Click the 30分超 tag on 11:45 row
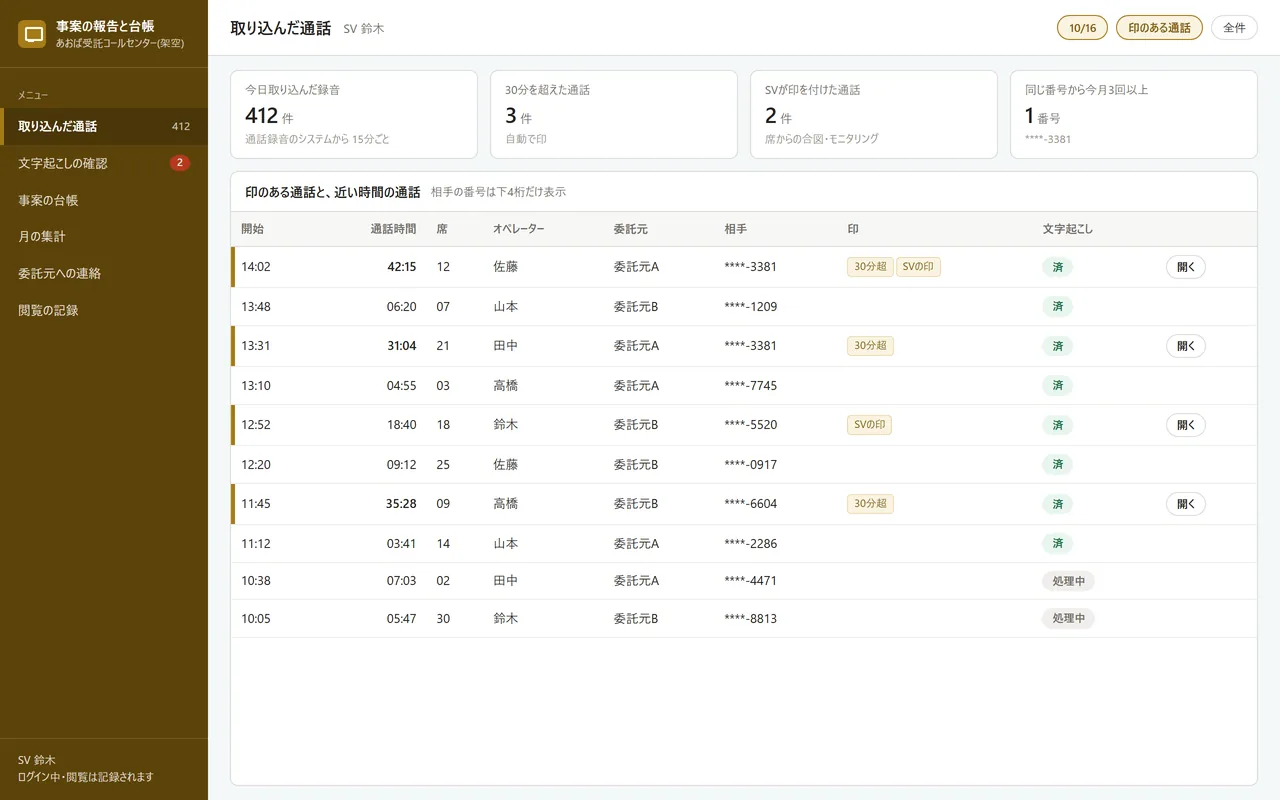Viewport: 1280px width, 800px height. pos(870,504)
